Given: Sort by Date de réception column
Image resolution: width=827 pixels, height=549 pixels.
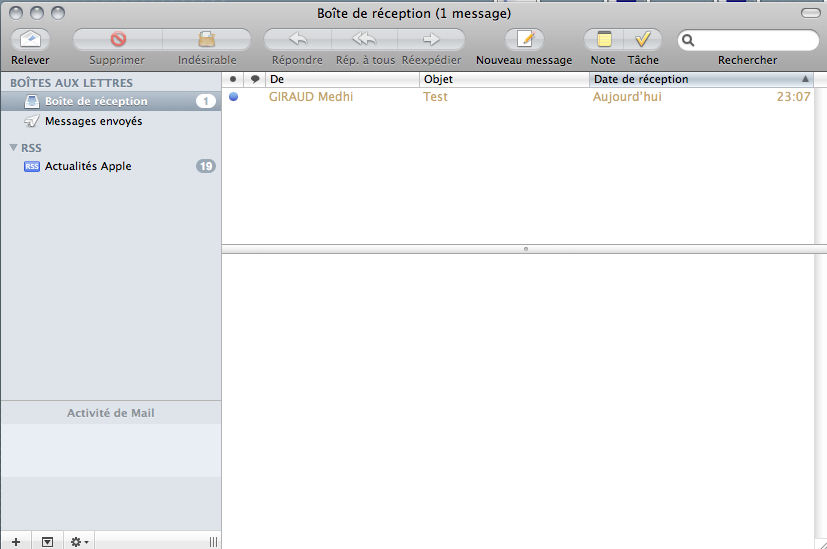Looking at the screenshot, I should click(690, 79).
